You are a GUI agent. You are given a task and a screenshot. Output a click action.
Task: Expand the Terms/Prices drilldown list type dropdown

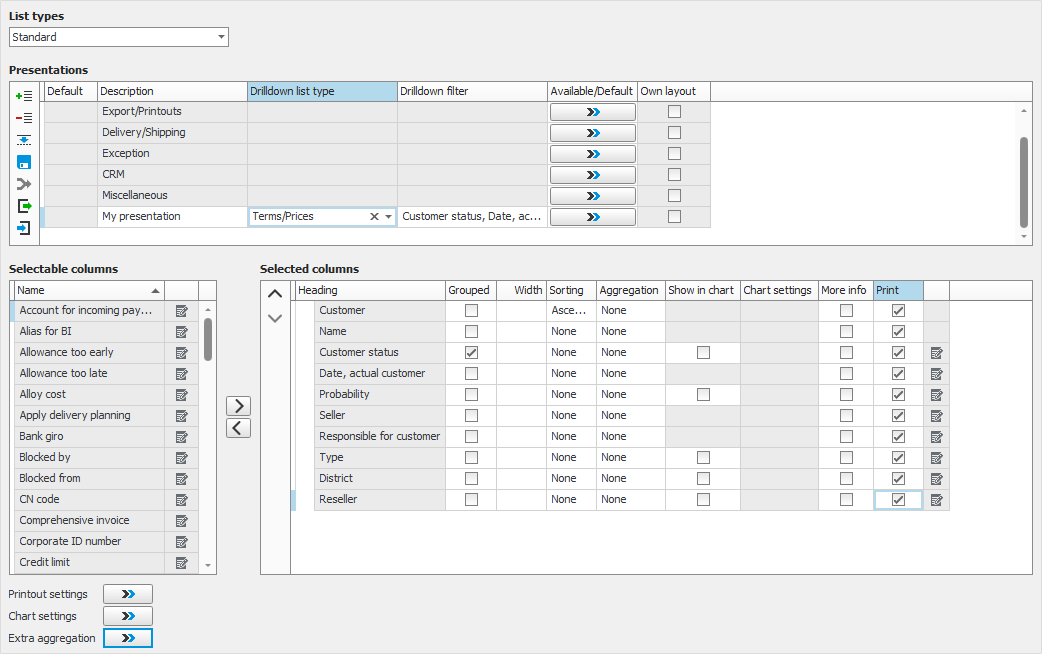[389, 217]
